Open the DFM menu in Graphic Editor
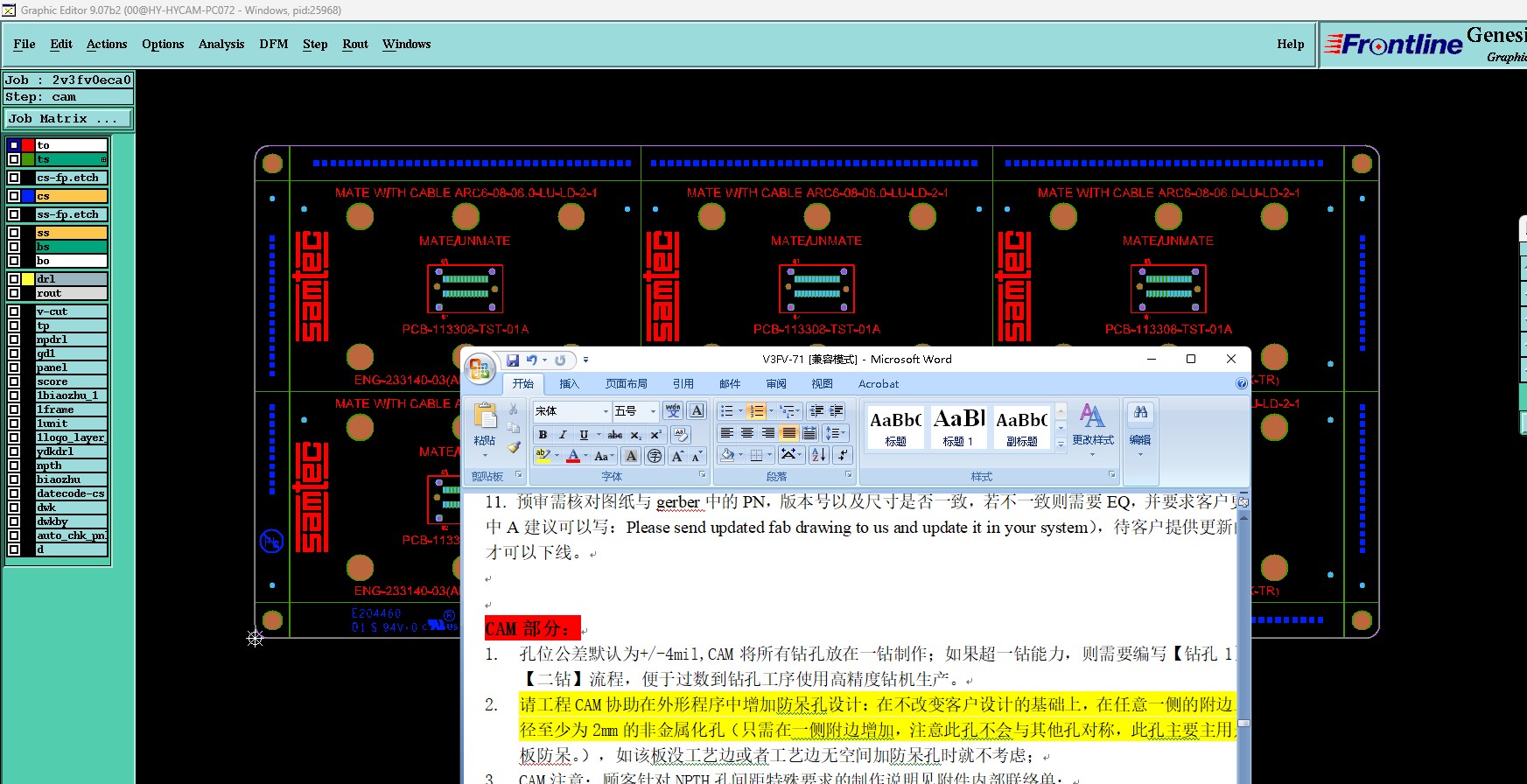This screenshot has width=1527, height=784. [x=274, y=44]
